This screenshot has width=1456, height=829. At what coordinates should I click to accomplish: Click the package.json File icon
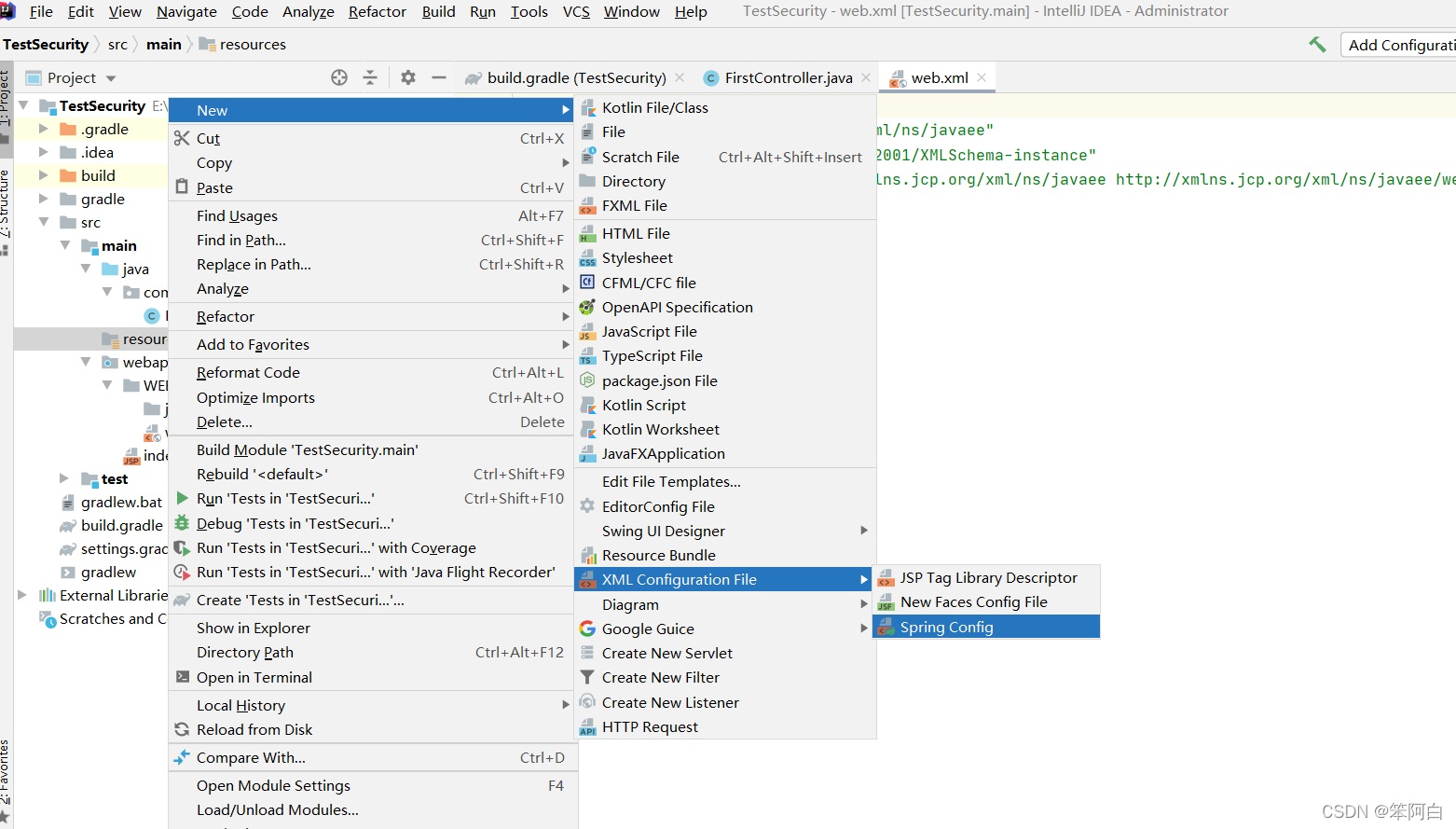[x=587, y=380]
